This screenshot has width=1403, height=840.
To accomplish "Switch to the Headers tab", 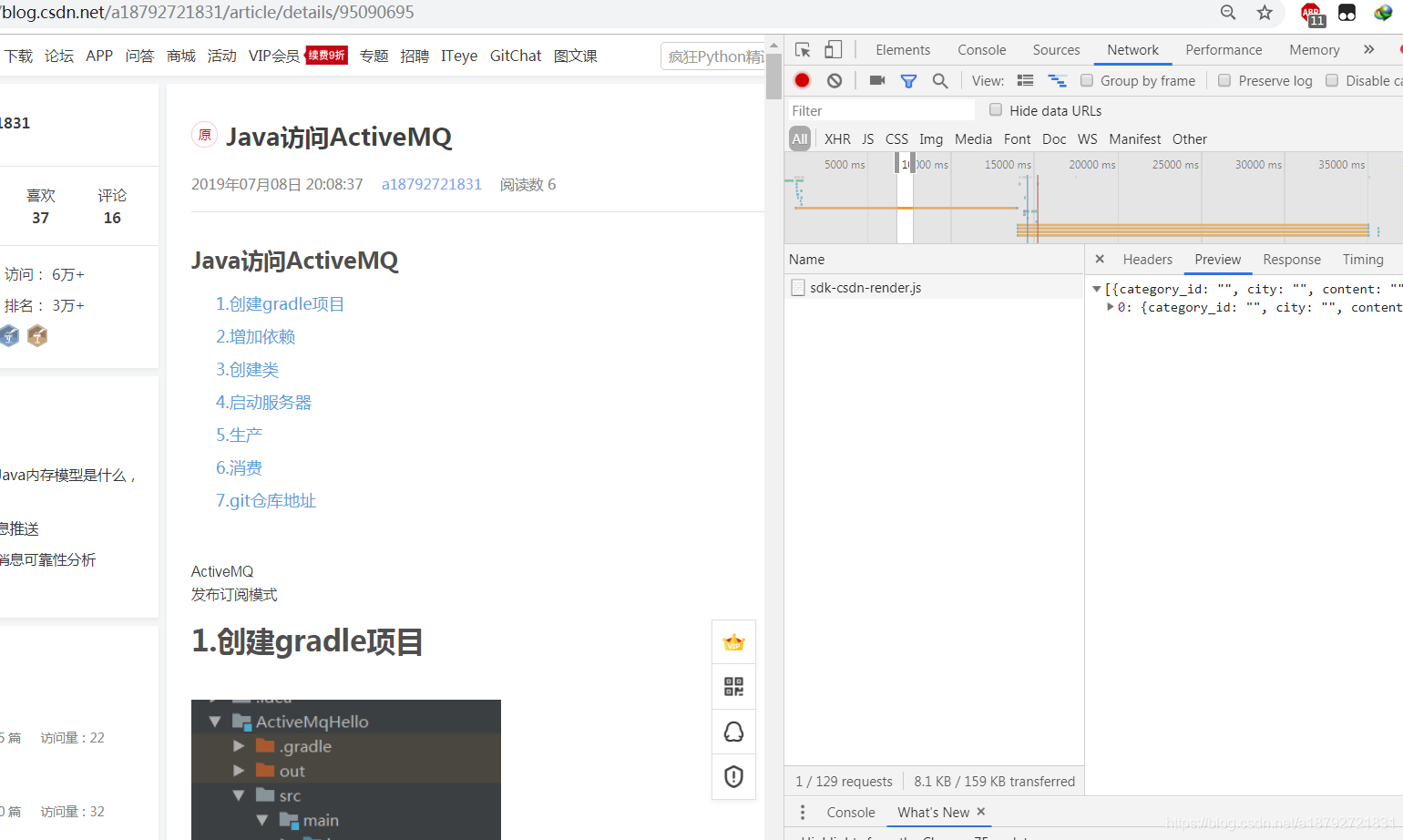I will pos(1147,260).
